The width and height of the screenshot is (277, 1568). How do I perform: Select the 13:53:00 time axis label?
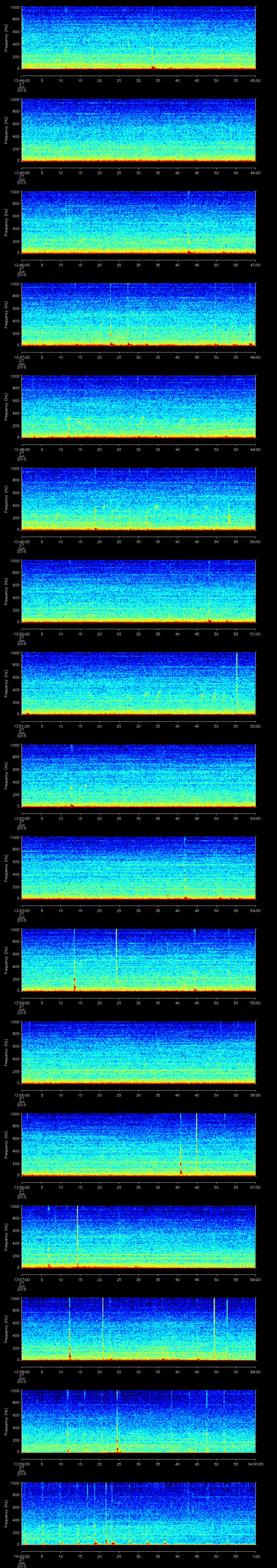point(21,910)
